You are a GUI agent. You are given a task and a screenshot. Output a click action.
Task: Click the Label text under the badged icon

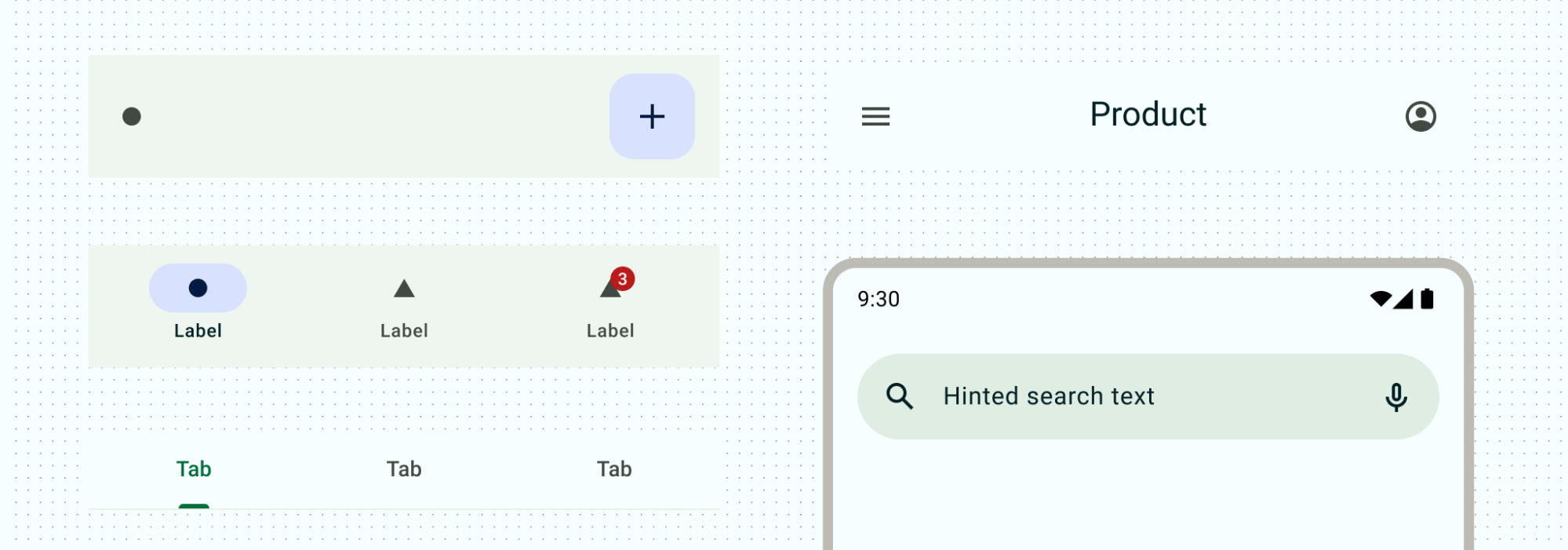610,331
